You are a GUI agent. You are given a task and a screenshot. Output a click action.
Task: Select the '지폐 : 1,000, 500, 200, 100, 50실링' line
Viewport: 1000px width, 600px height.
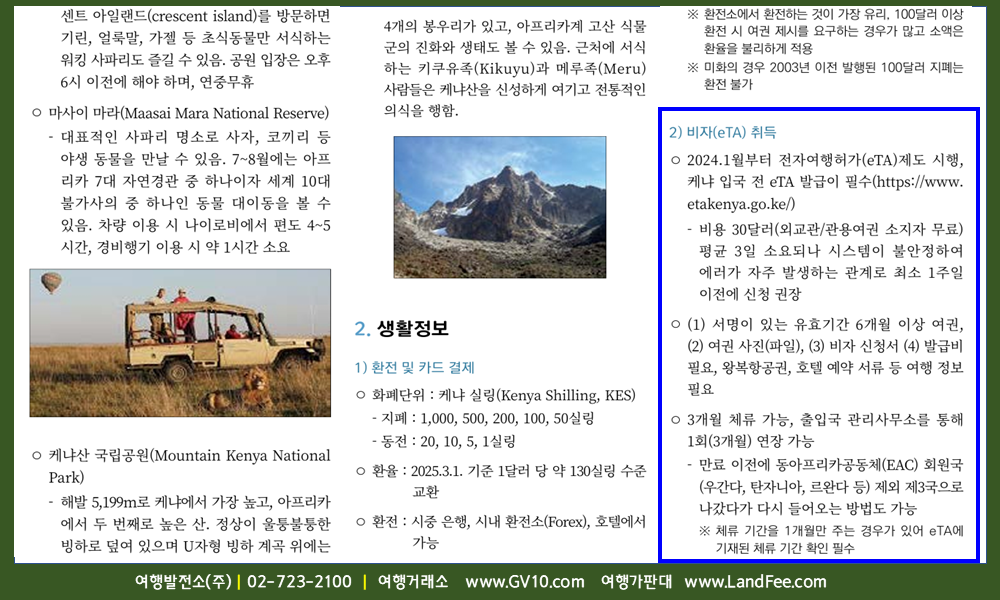pos(483,418)
